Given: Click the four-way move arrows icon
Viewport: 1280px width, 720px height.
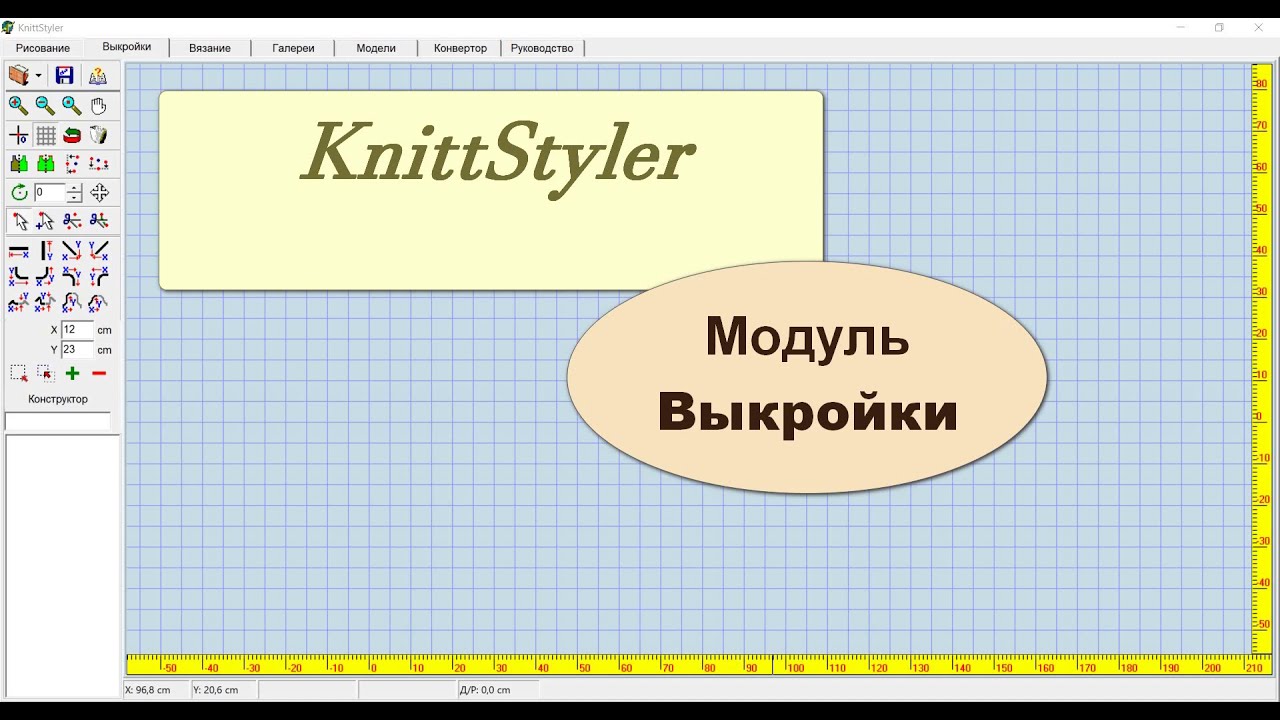Looking at the screenshot, I should click(99, 192).
